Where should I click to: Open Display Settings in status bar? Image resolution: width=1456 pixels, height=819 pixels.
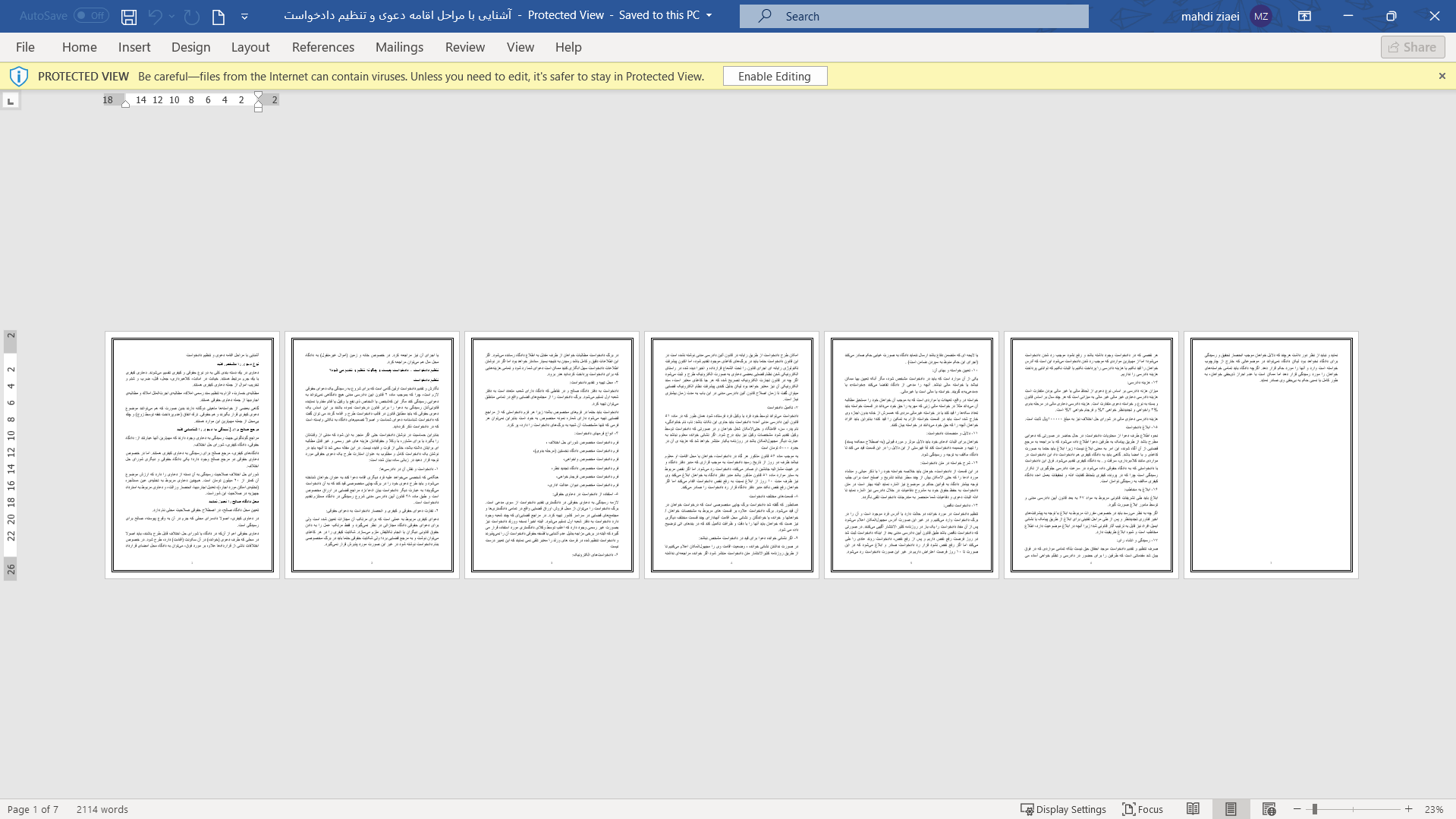1063,809
